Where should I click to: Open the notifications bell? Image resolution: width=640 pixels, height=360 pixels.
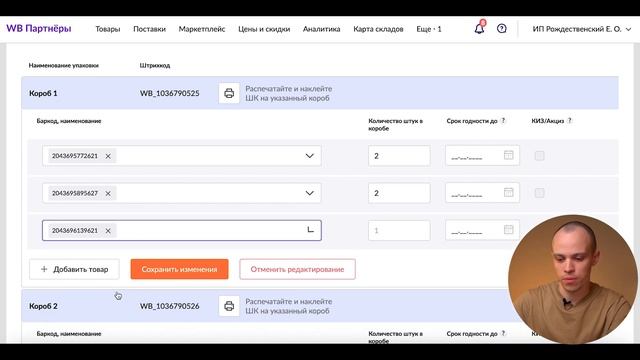[479, 29]
